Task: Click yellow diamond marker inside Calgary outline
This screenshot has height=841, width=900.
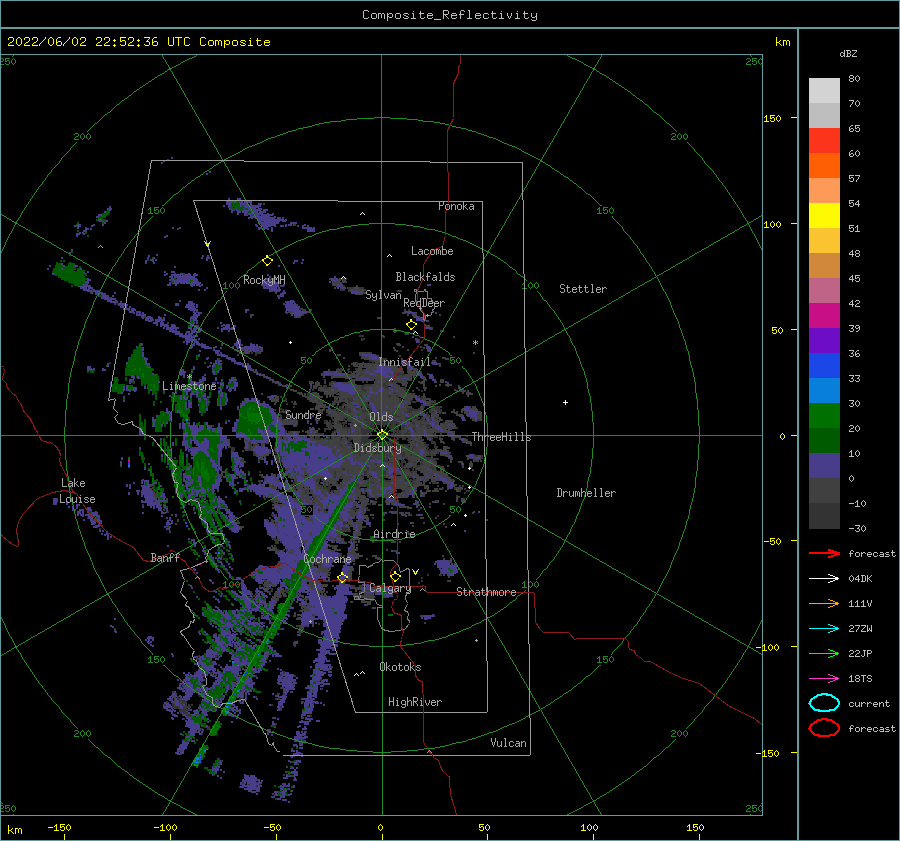Action: (x=395, y=576)
